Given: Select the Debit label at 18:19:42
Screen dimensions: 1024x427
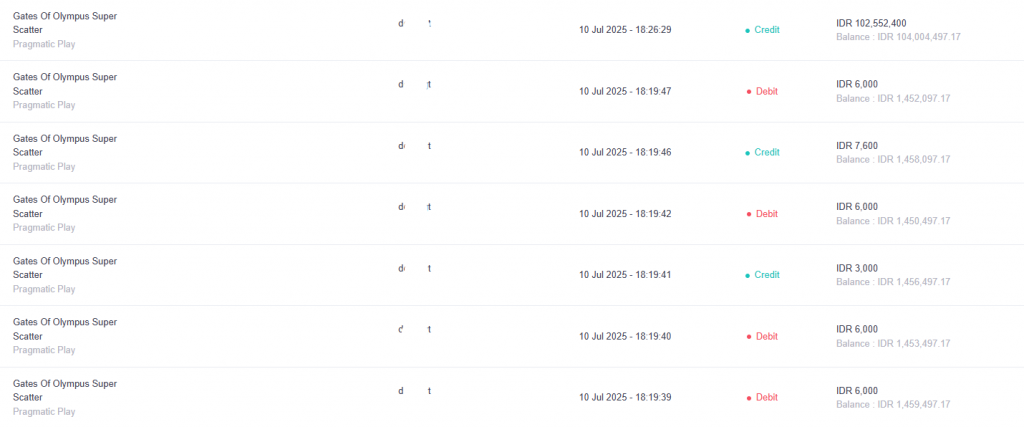Looking at the screenshot, I should (x=767, y=214).
